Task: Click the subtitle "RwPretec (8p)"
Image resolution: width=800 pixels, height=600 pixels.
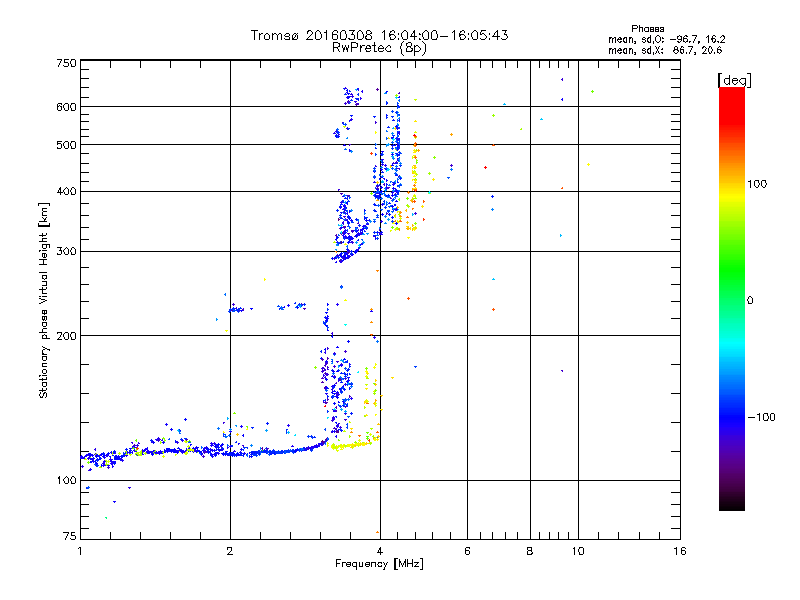Action: (x=379, y=48)
